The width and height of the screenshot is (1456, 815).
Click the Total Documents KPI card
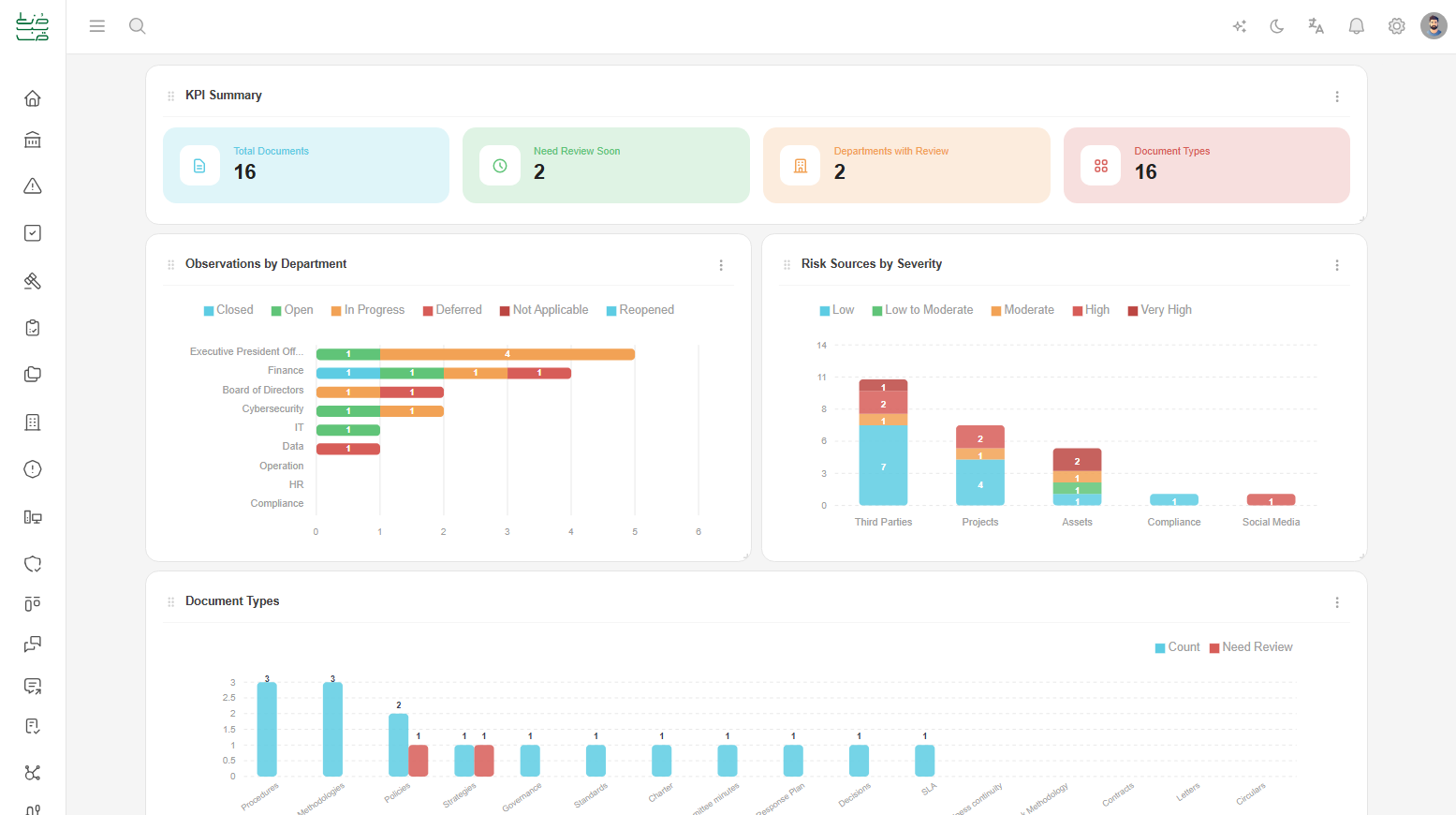(306, 165)
